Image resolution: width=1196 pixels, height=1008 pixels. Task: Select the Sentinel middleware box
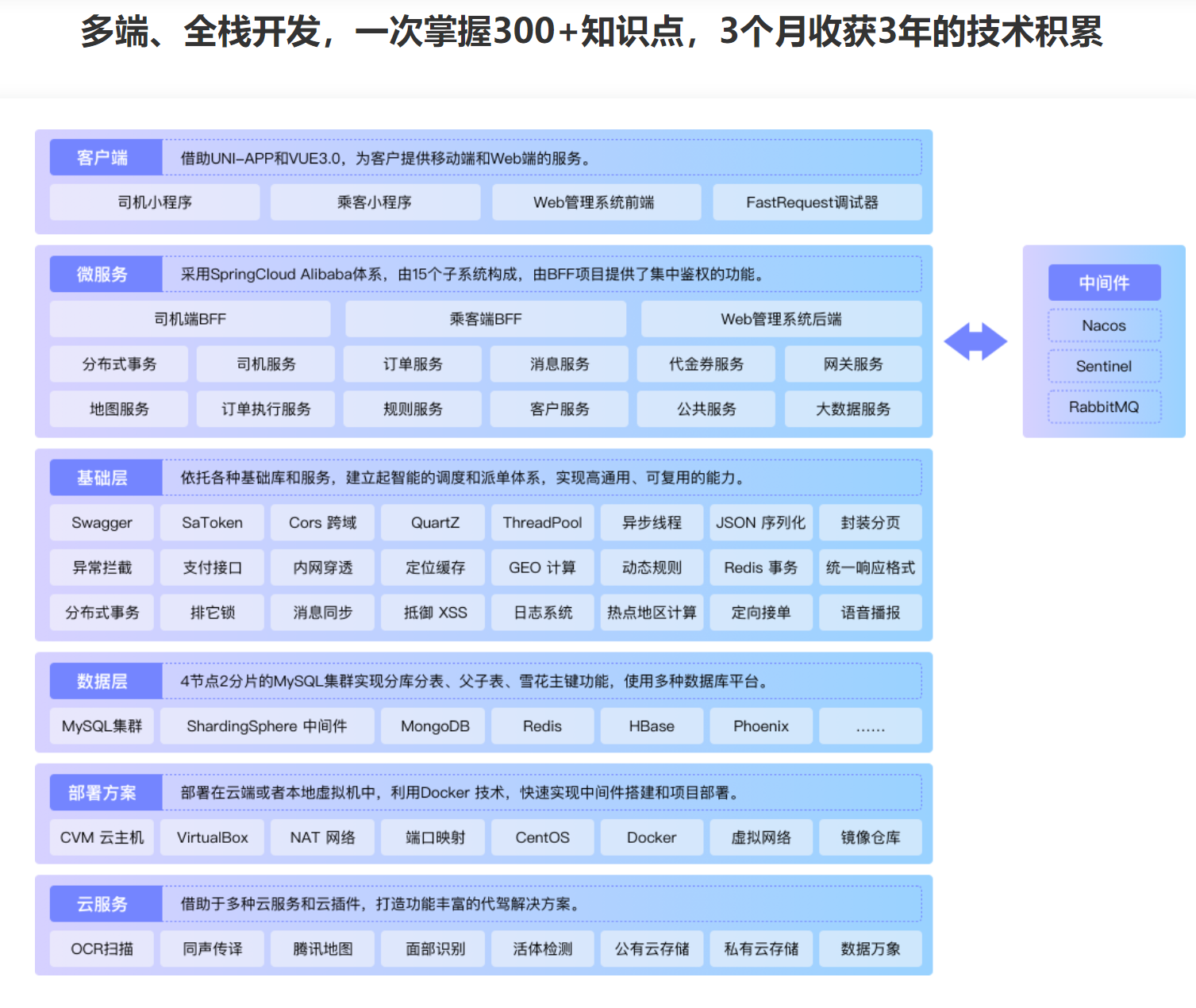(1104, 366)
